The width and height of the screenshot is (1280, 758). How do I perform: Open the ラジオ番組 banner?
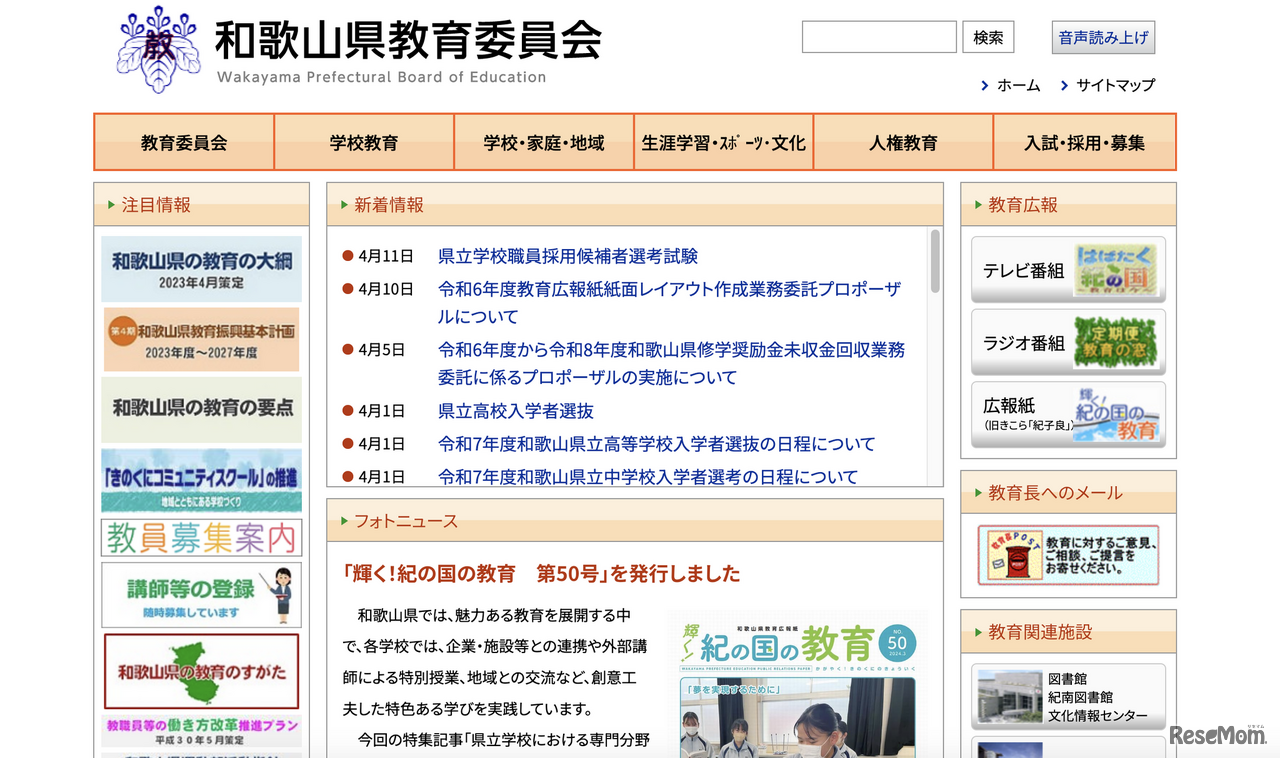pos(1068,340)
